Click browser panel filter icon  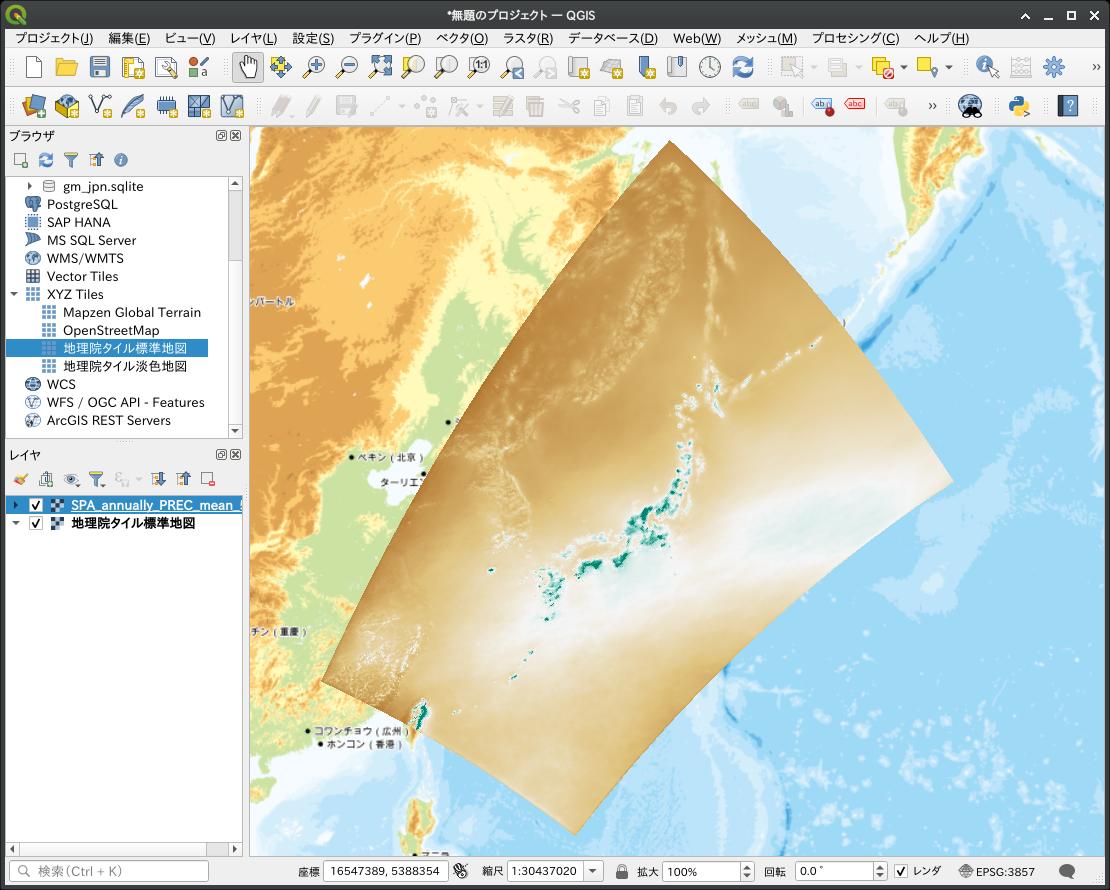click(71, 160)
